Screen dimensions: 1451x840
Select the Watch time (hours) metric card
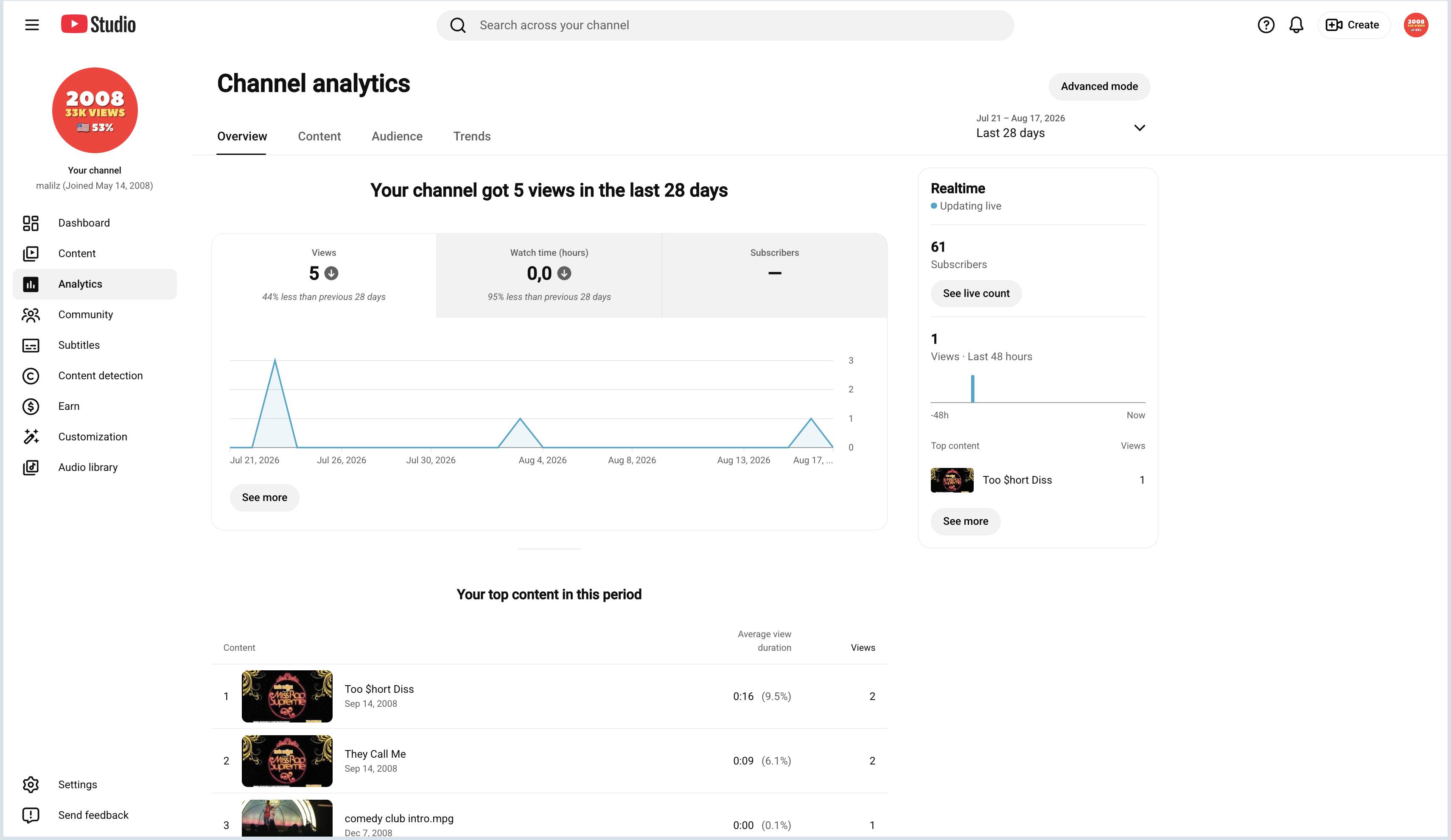[549, 275]
